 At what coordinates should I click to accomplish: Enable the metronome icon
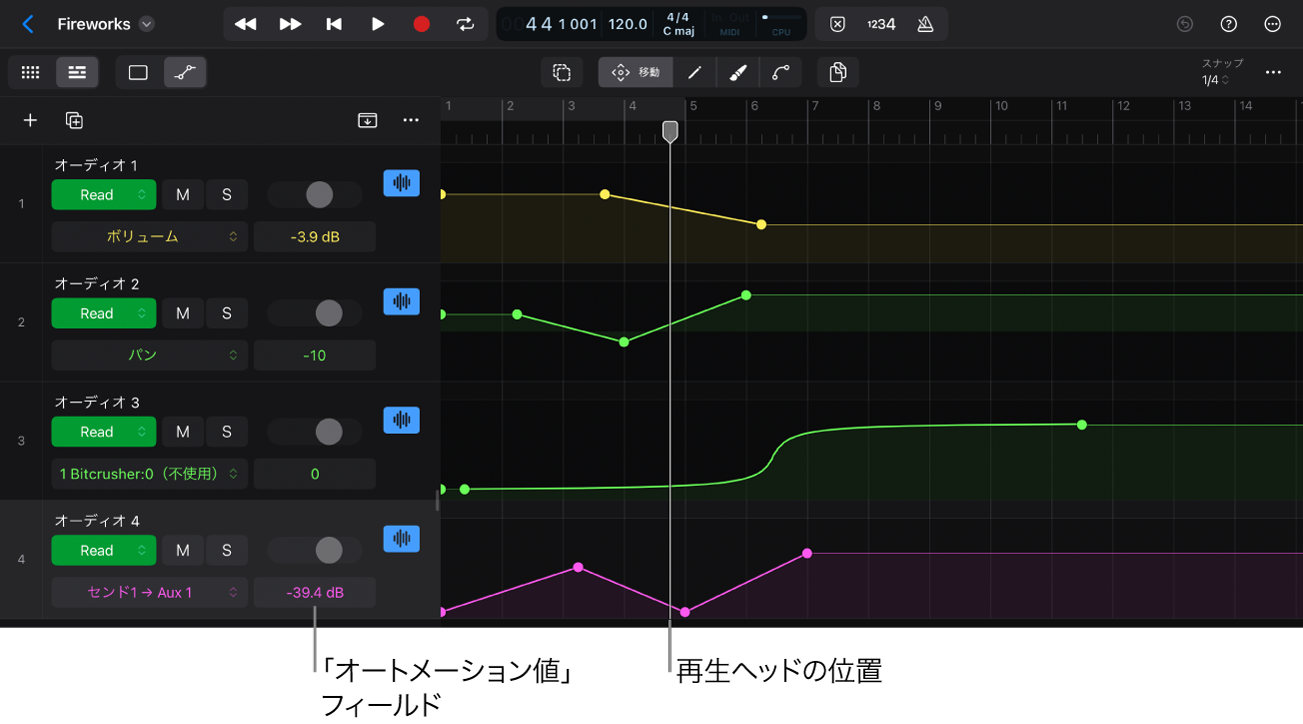pos(925,24)
